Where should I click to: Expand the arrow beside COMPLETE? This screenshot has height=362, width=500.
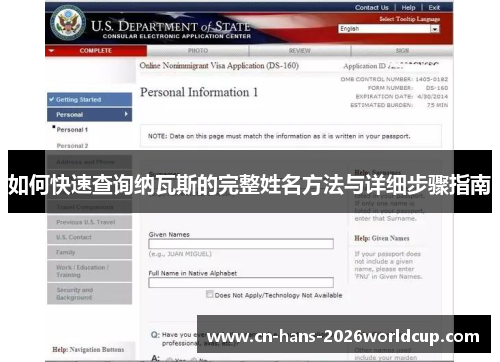tap(51, 51)
